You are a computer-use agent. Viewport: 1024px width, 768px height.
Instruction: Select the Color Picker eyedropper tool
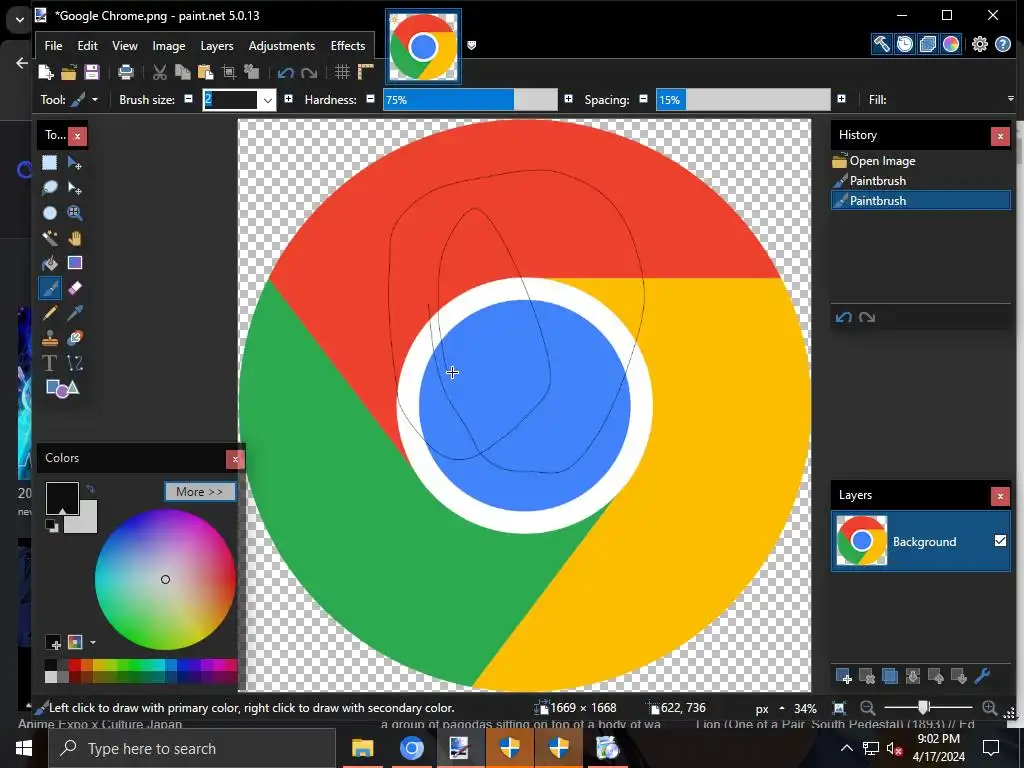(x=74, y=313)
